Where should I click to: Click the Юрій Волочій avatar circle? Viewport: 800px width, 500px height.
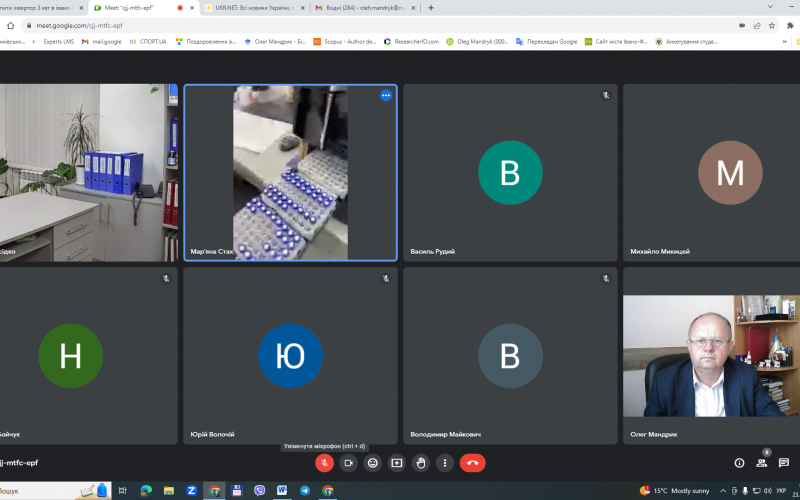tap(290, 356)
